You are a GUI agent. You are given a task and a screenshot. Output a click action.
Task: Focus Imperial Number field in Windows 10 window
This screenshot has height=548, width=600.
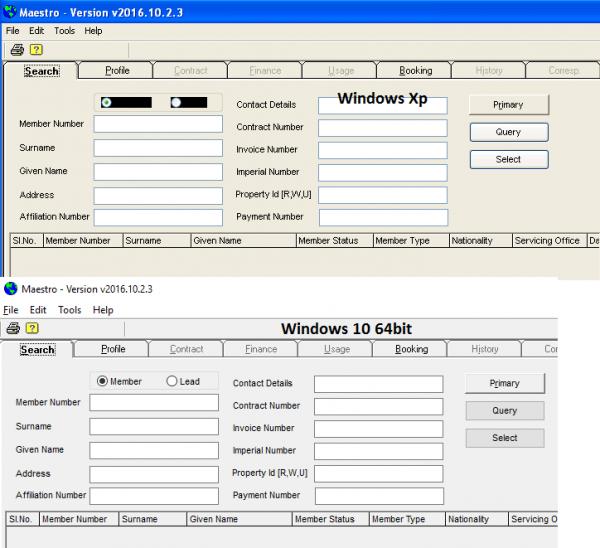(x=379, y=451)
